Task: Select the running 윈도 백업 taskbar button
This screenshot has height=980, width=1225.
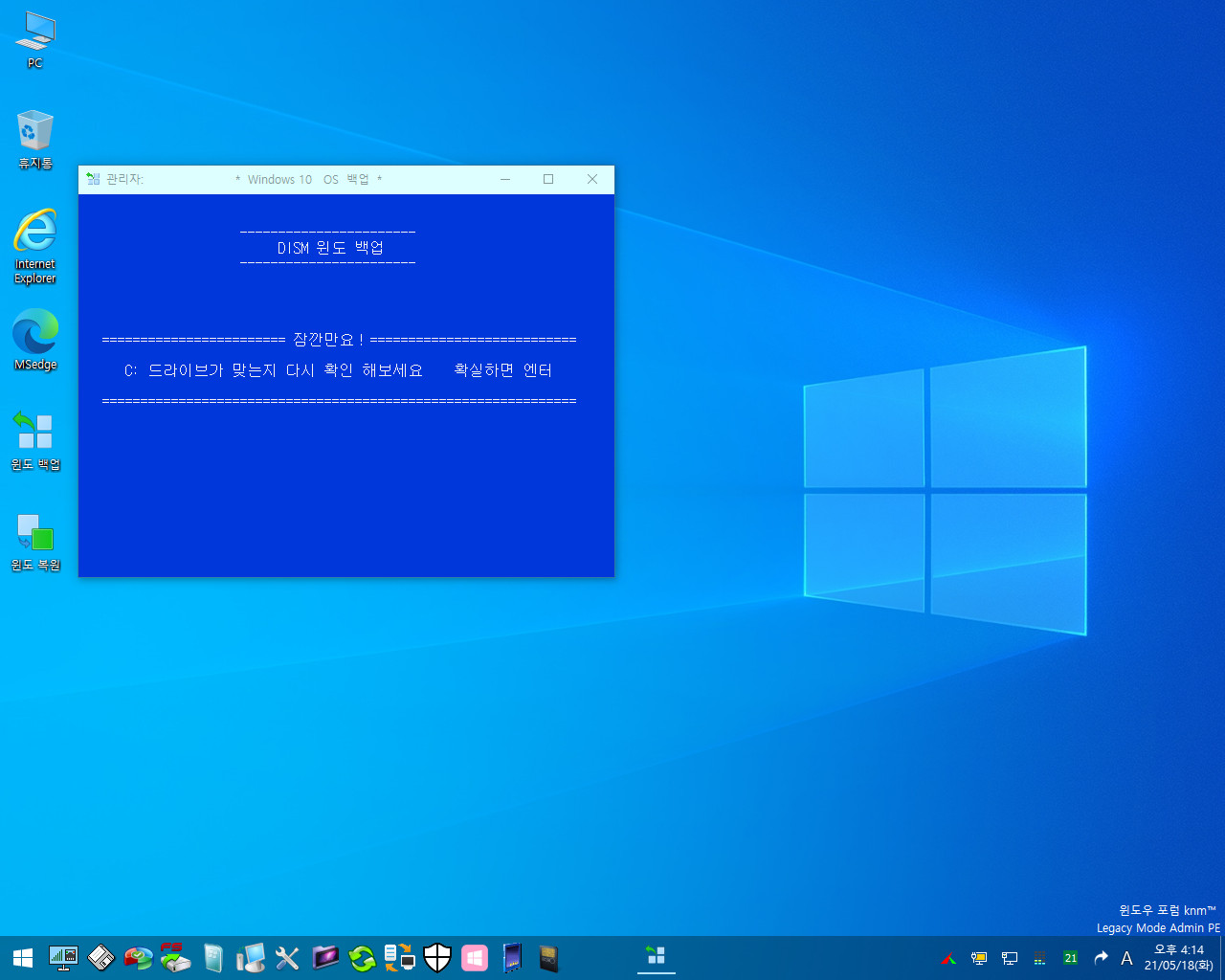Action: [x=657, y=957]
